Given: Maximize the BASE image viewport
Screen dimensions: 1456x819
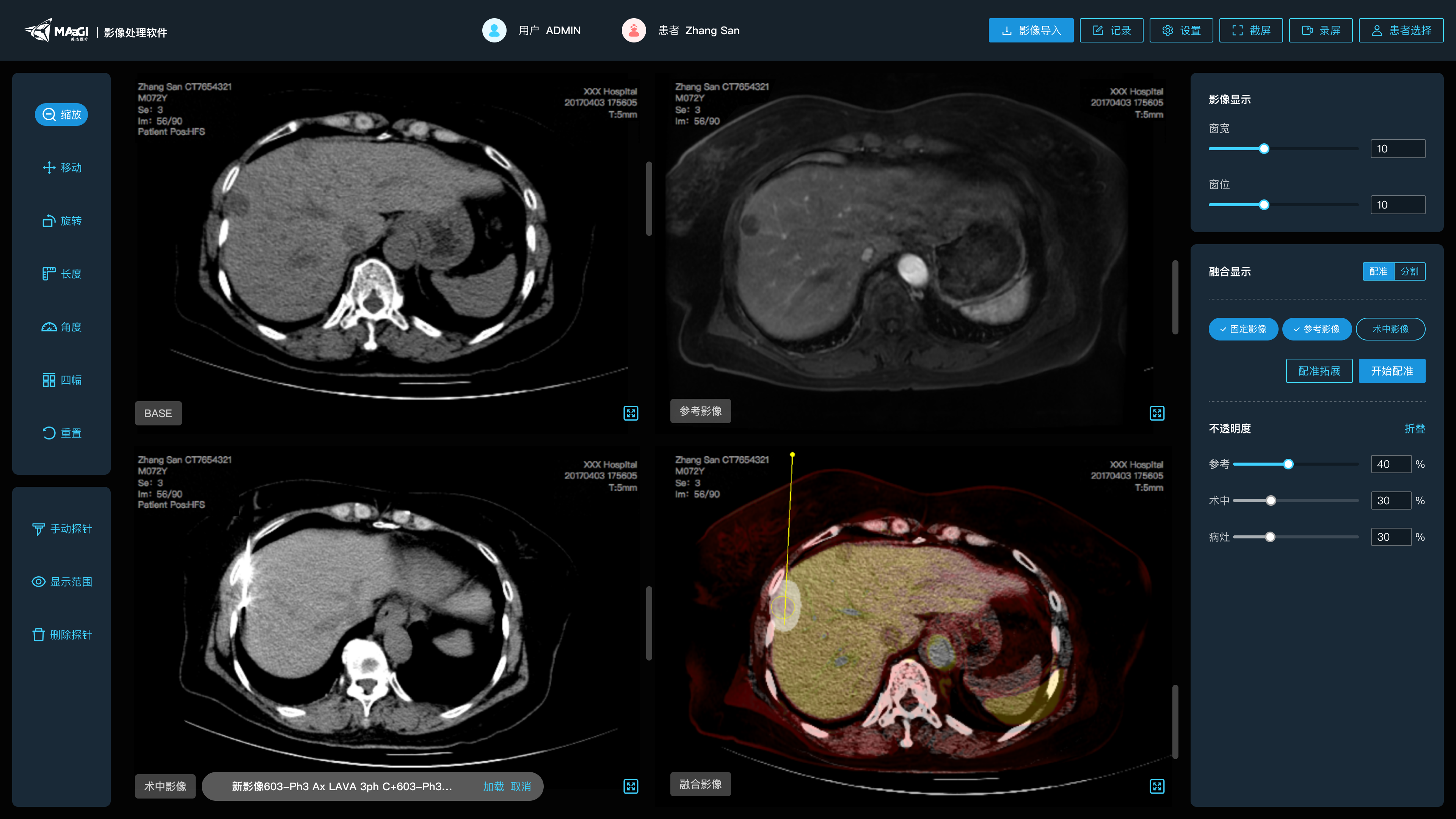Looking at the screenshot, I should point(631,413).
